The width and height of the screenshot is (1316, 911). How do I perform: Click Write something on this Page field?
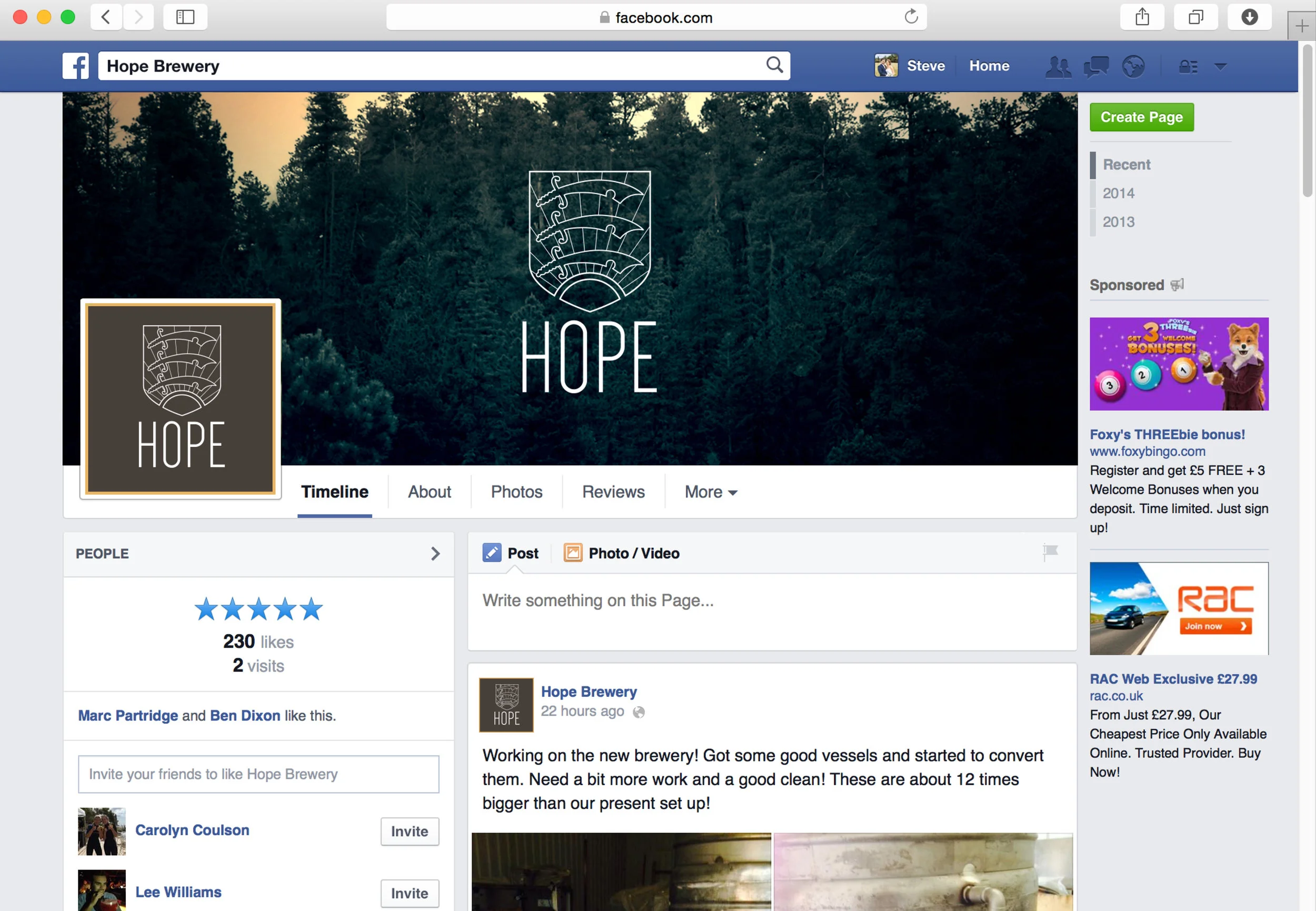[772, 612]
